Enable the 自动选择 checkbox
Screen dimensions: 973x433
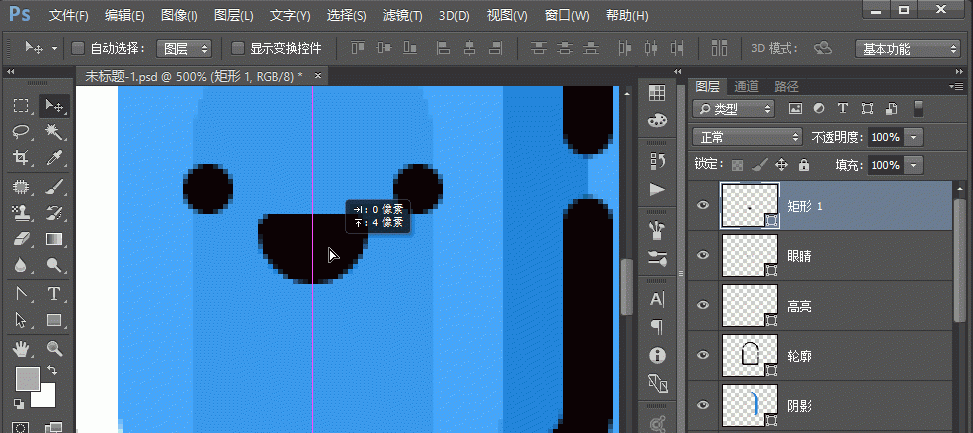tap(78, 48)
